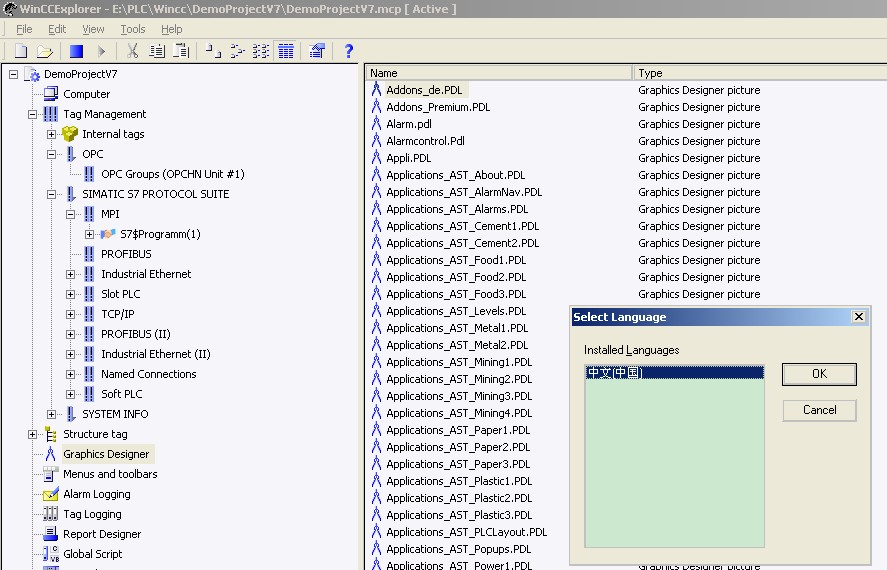
Task: Collapse the SIMATIC S7 PROTOCOL SUITE node
Action: pyautogui.click(x=52, y=194)
